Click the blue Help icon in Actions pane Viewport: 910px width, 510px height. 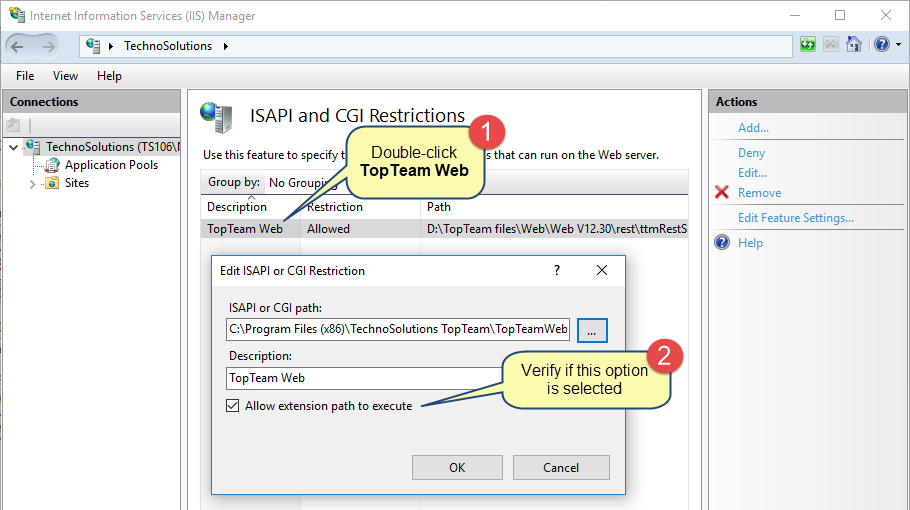coord(722,242)
